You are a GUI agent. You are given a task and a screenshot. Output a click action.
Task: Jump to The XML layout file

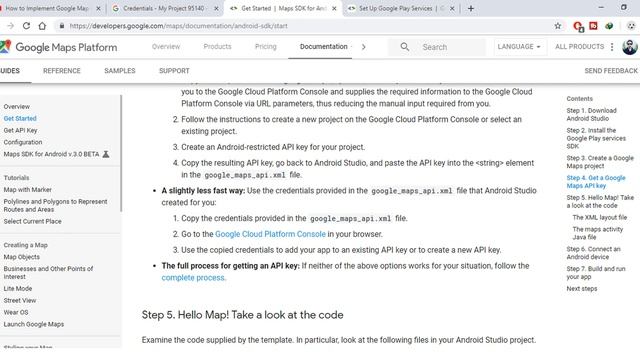coord(600,218)
